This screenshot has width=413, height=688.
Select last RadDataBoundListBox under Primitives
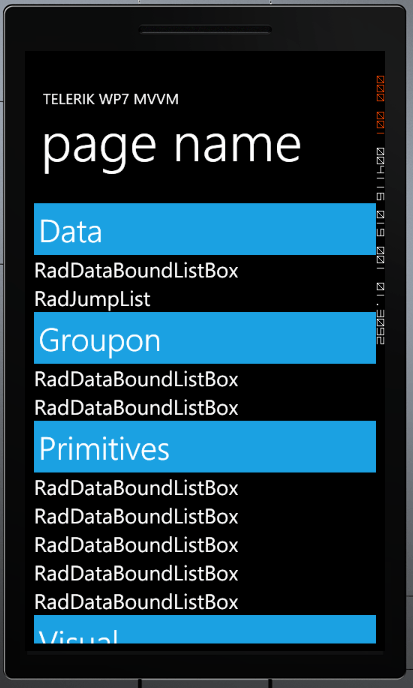pyautogui.click(x=136, y=602)
